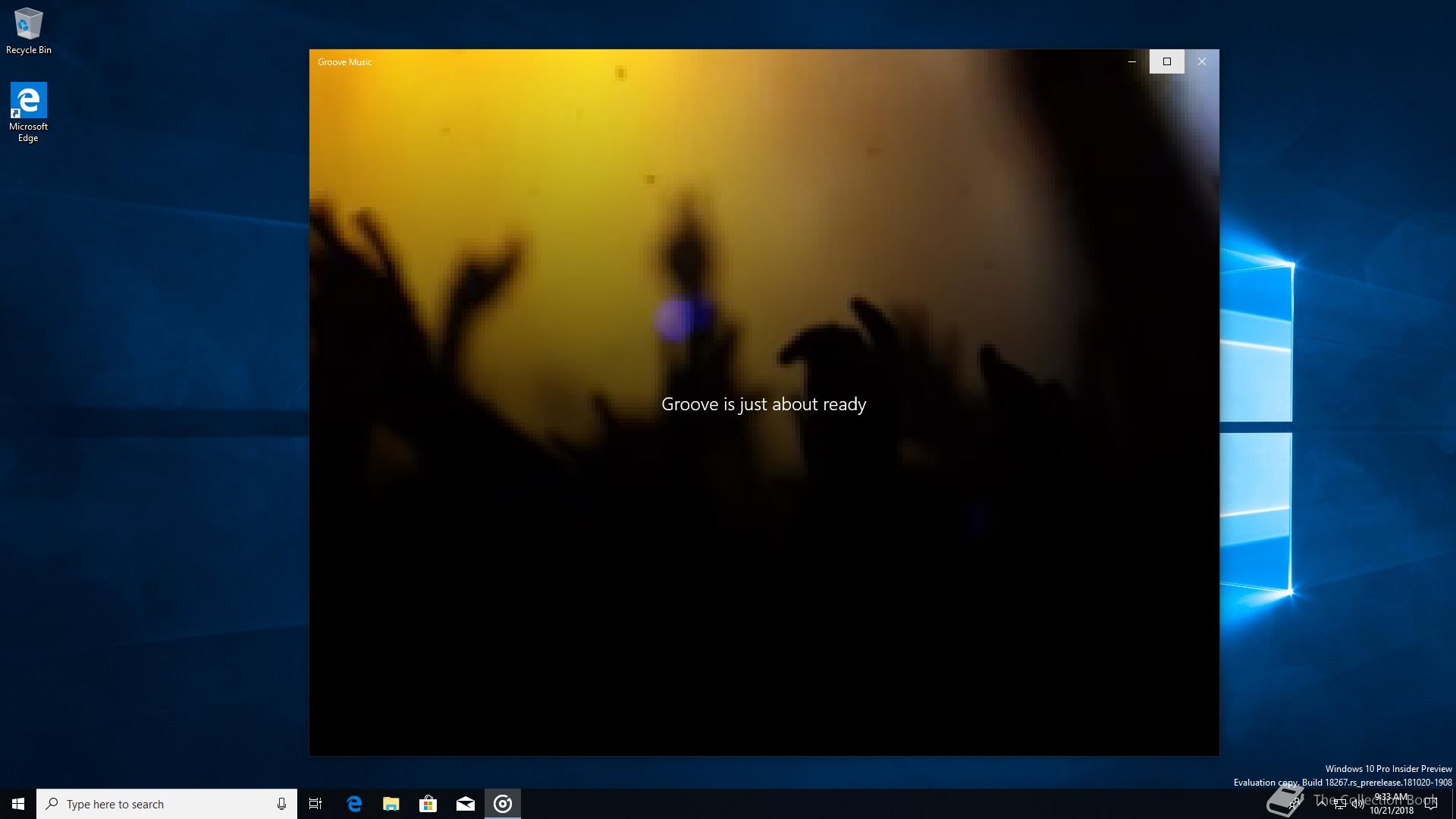
Task: Open the Action Center notifications icon
Action: click(x=1431, y=804)
